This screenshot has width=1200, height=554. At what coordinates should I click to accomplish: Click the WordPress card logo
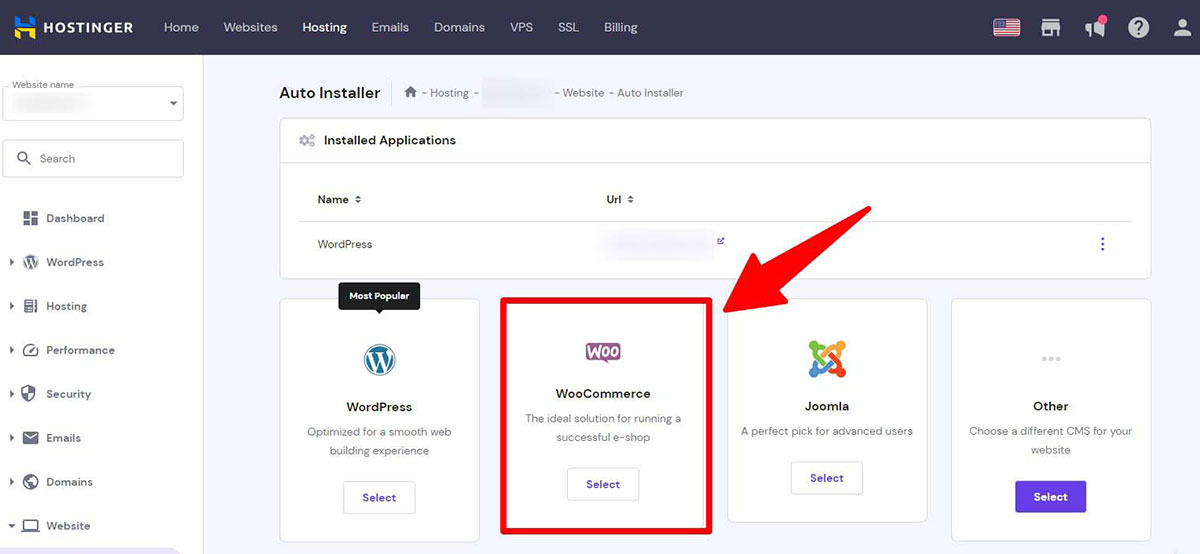[379, 360]
